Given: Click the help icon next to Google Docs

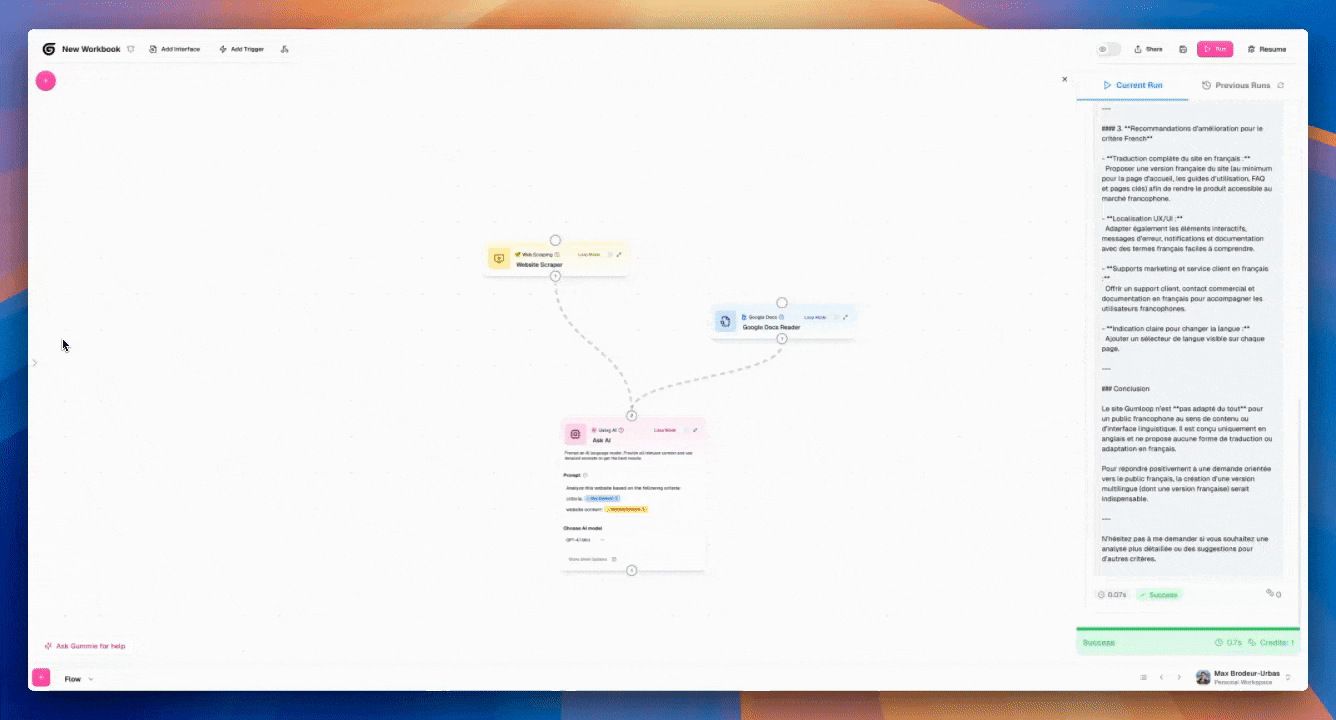Looking at the screenshot, I should coord(783,317).
